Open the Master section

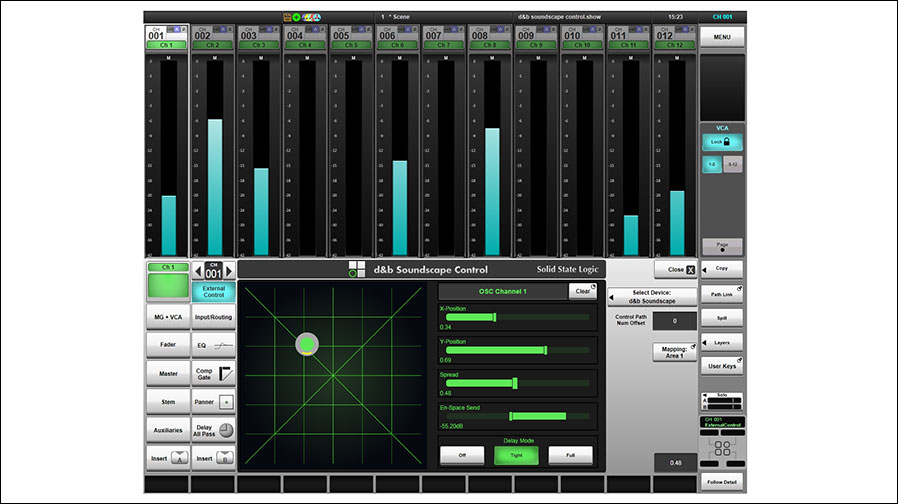pos(168,373)
